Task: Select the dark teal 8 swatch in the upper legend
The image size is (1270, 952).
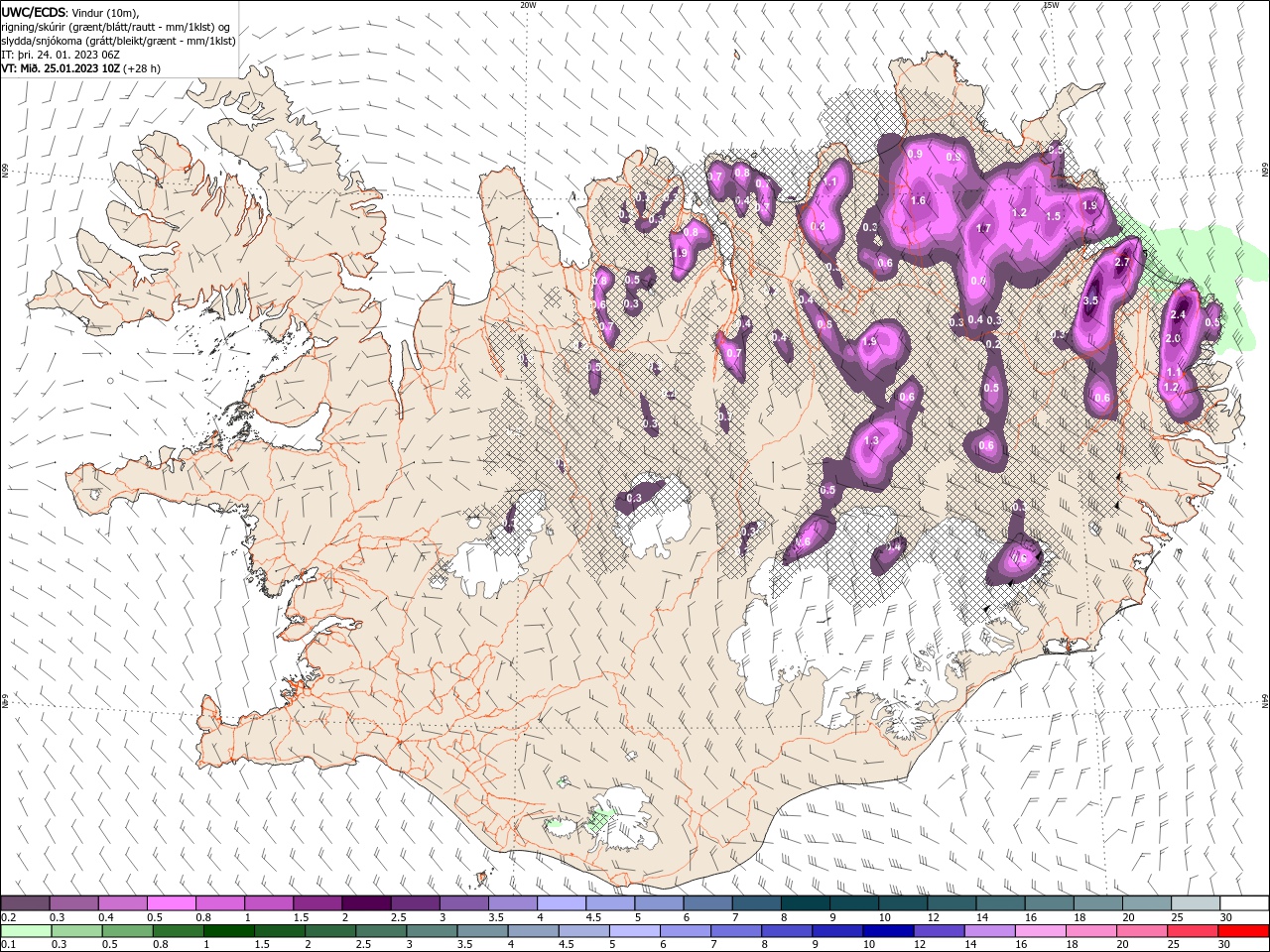Action: (805, 903)
